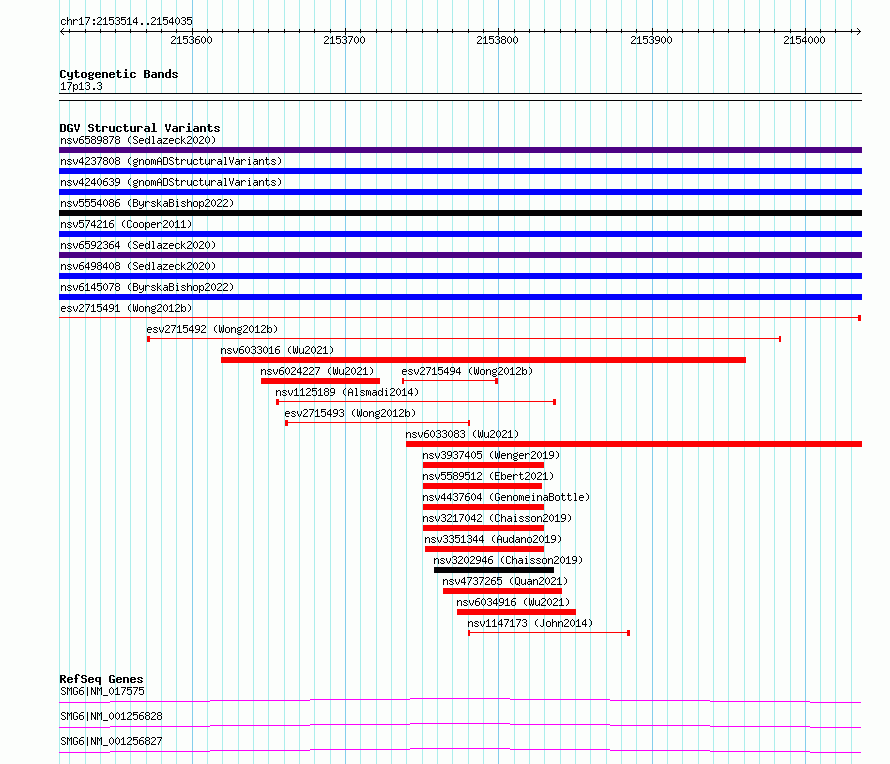
Task: Open gene transcript SMG6|NM_017575
Action: tap(102, 691)
